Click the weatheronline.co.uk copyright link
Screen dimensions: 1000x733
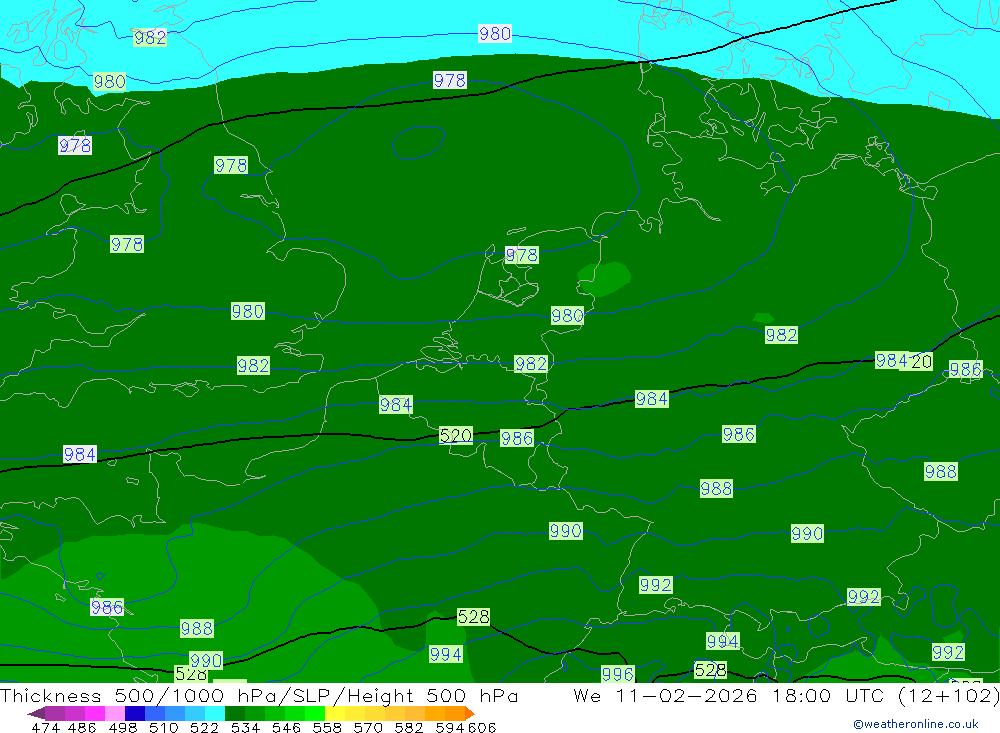click(916, 724)
